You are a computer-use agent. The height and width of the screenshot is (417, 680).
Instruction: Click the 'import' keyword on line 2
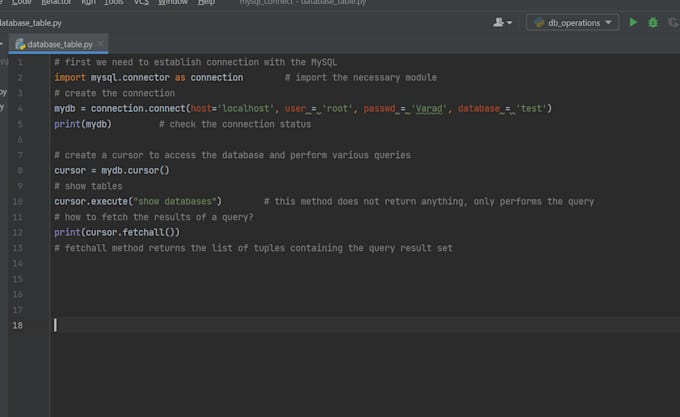[70, 78]
